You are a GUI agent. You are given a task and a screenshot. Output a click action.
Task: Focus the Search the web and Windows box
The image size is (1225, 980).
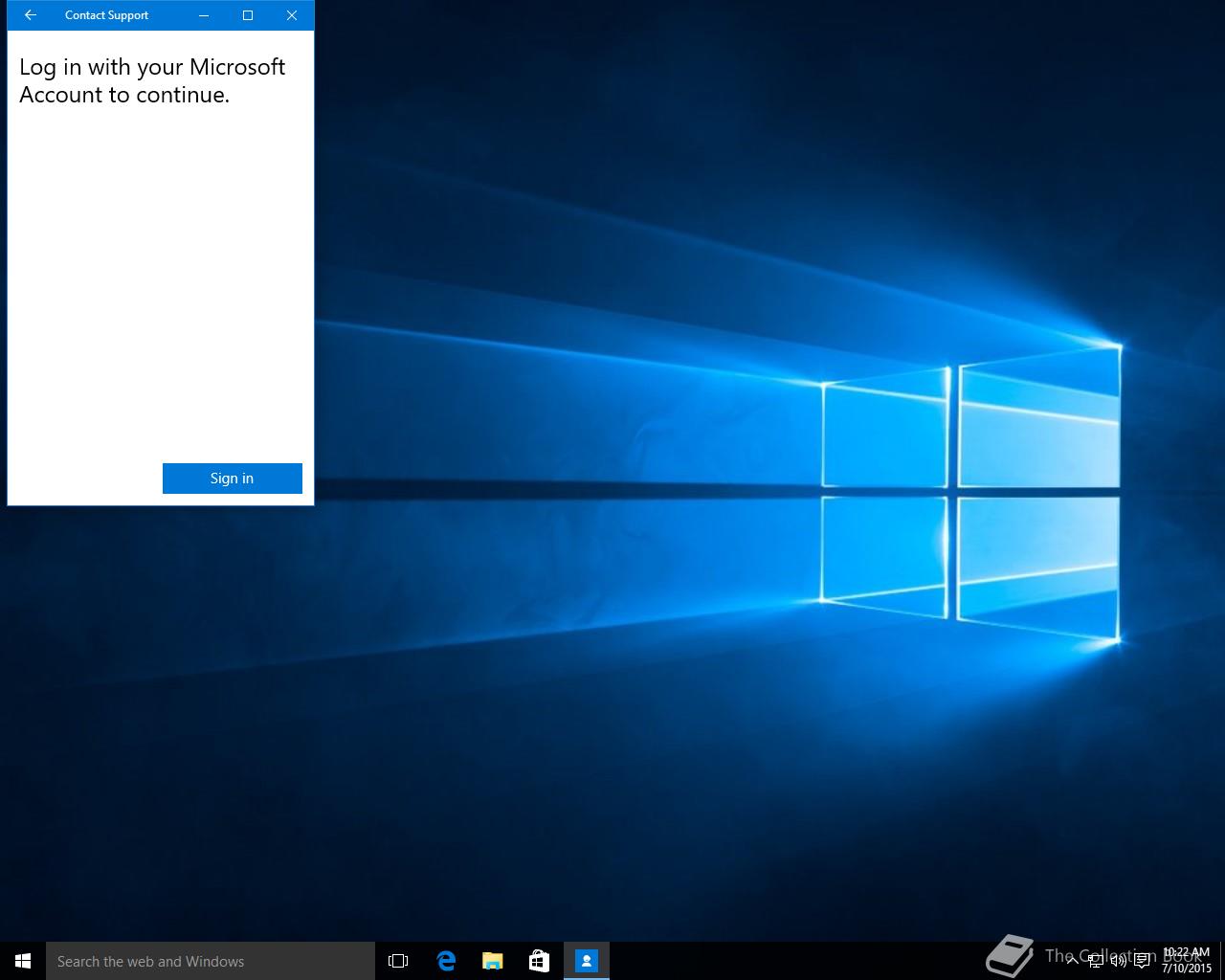point(211,961)
